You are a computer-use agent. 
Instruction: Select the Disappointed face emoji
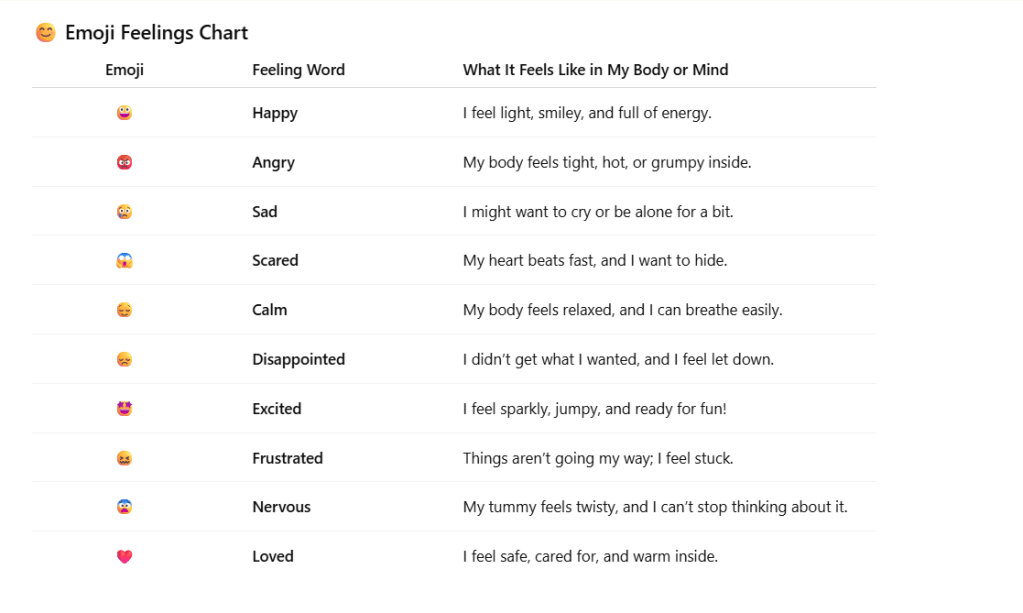point(124,359)
